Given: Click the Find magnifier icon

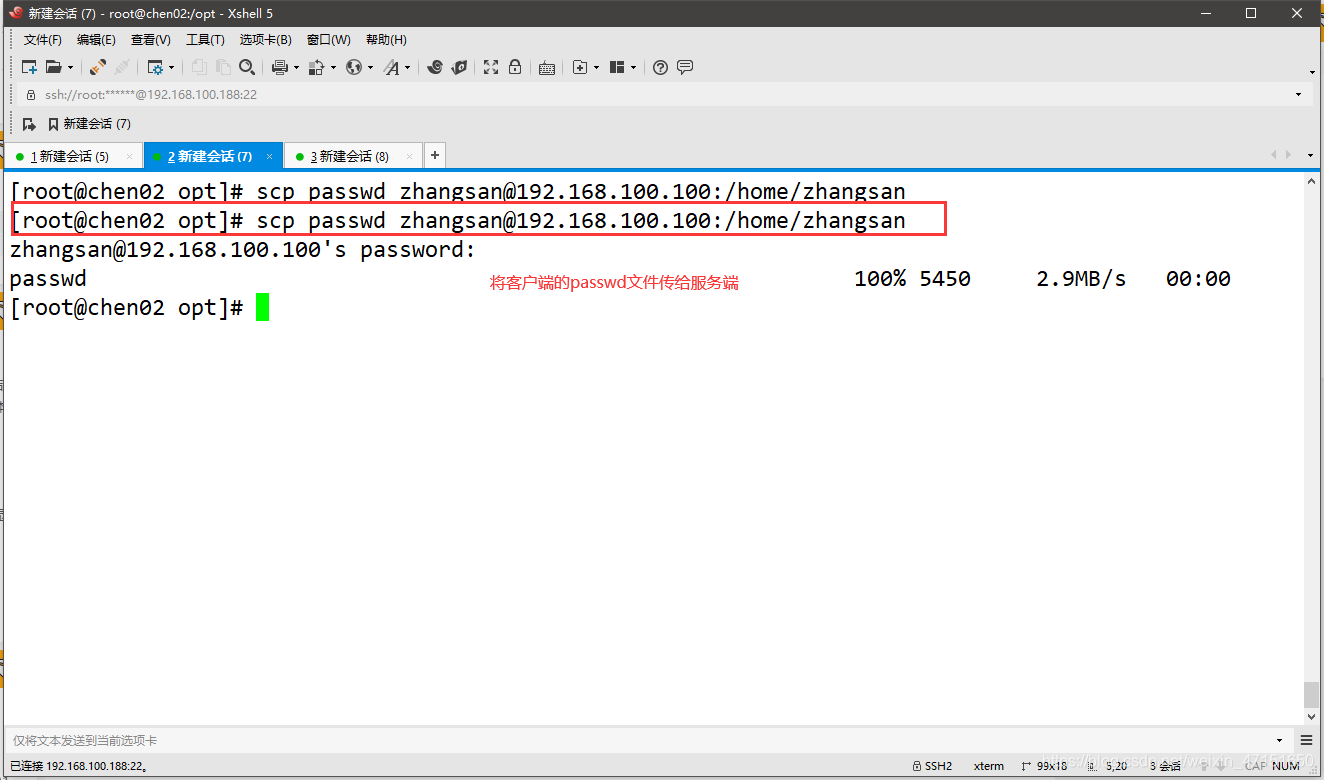Looking at the screenshot, I should [x=247, y=67].
